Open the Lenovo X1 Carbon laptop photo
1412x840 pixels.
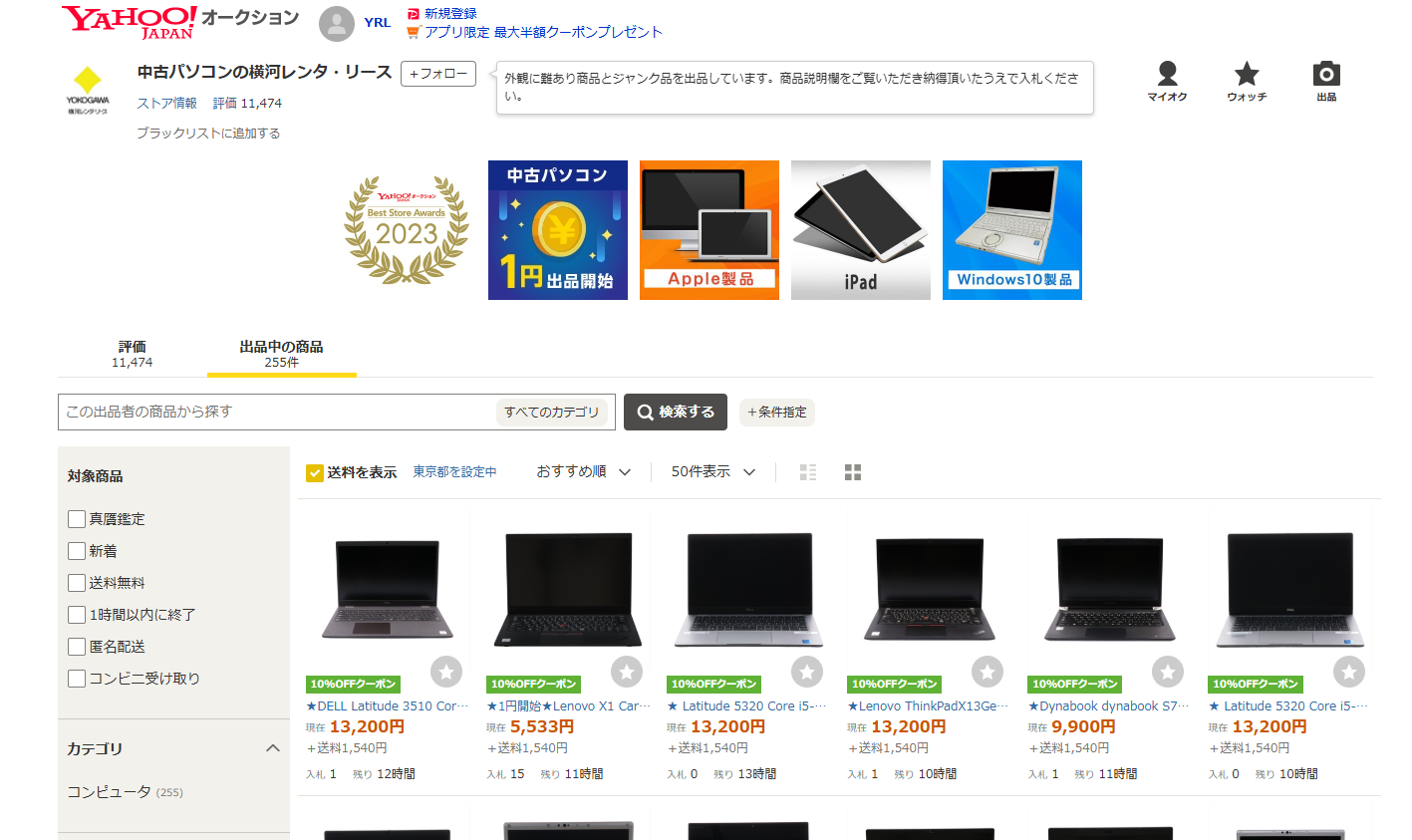[x=568, y=591]
